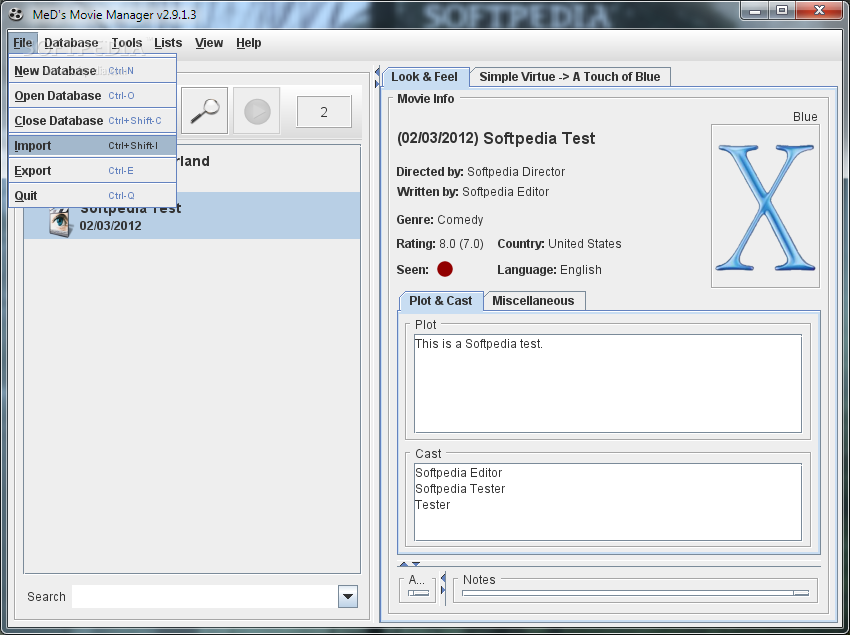This screenshot has width=850, height=635.
Task: Click the up arrow above the Notes section
Action: point(403,564)
